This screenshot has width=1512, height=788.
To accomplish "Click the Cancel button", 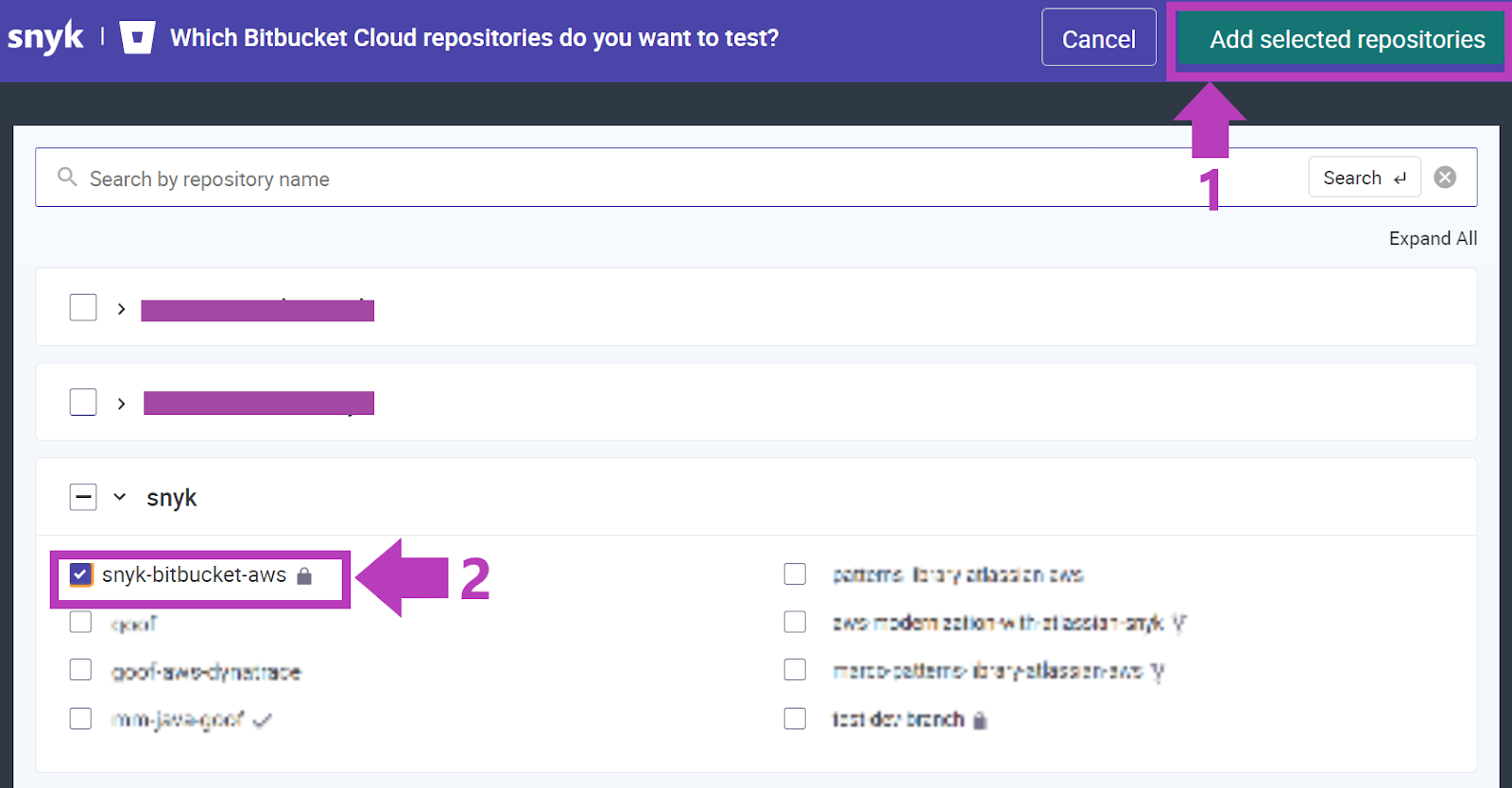I will pos(1098,39).
